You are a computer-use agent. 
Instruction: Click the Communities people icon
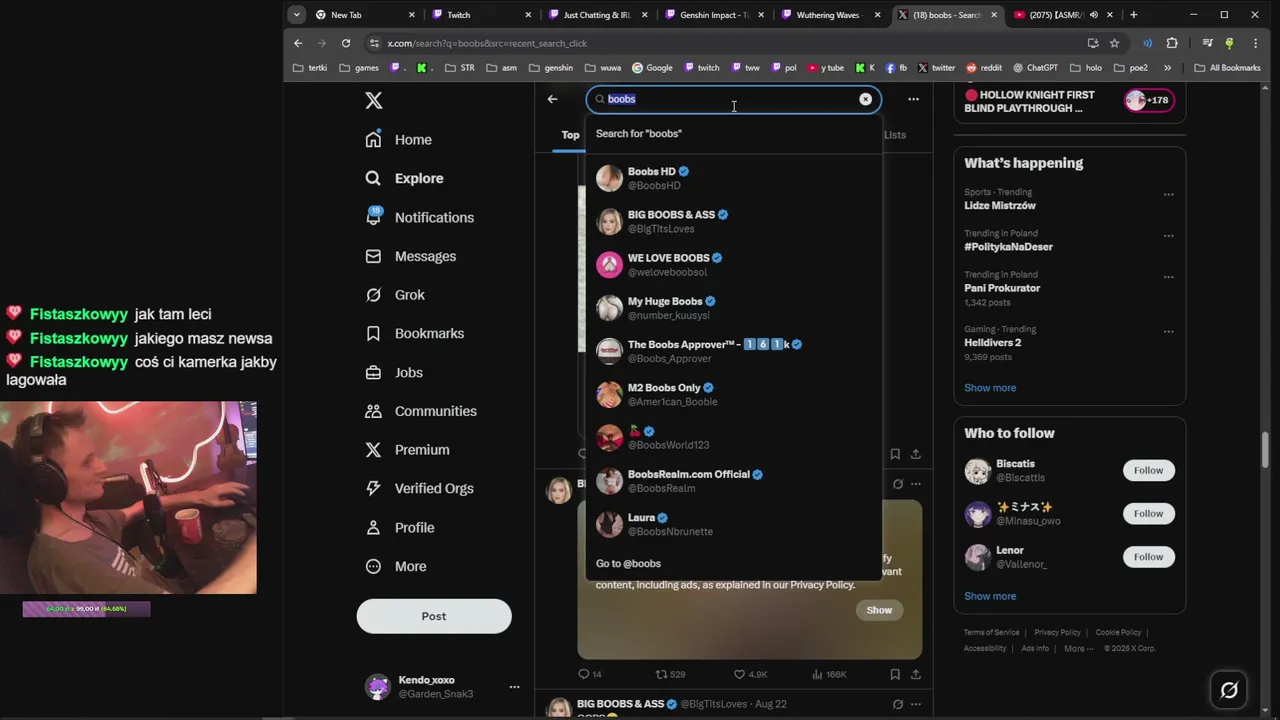click(x=373, y=411)
